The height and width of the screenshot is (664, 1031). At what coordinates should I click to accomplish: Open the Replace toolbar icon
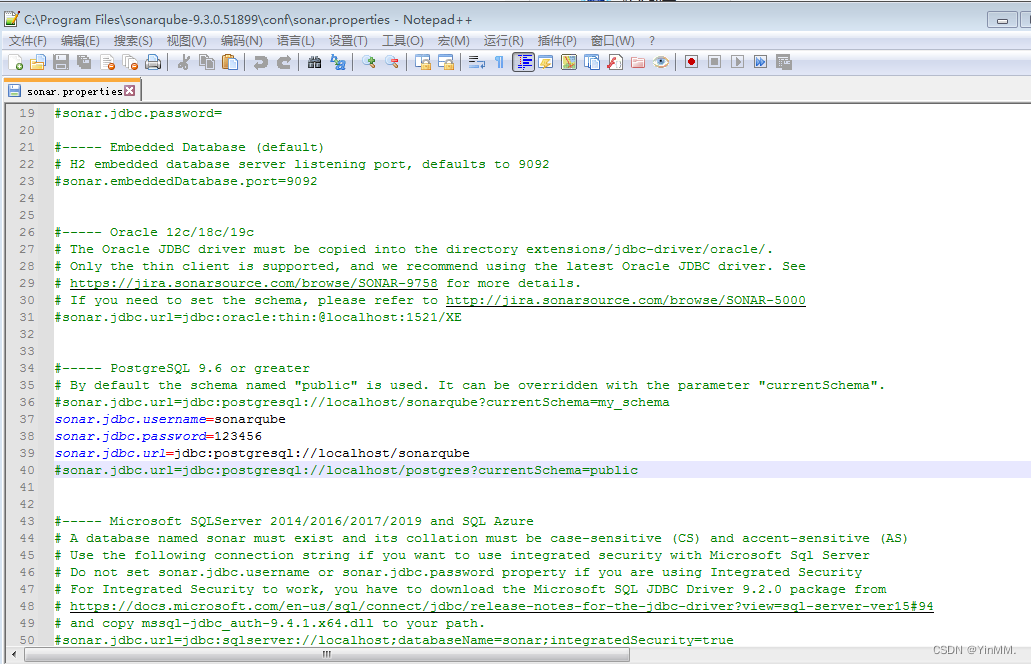[x=338, y=62]
